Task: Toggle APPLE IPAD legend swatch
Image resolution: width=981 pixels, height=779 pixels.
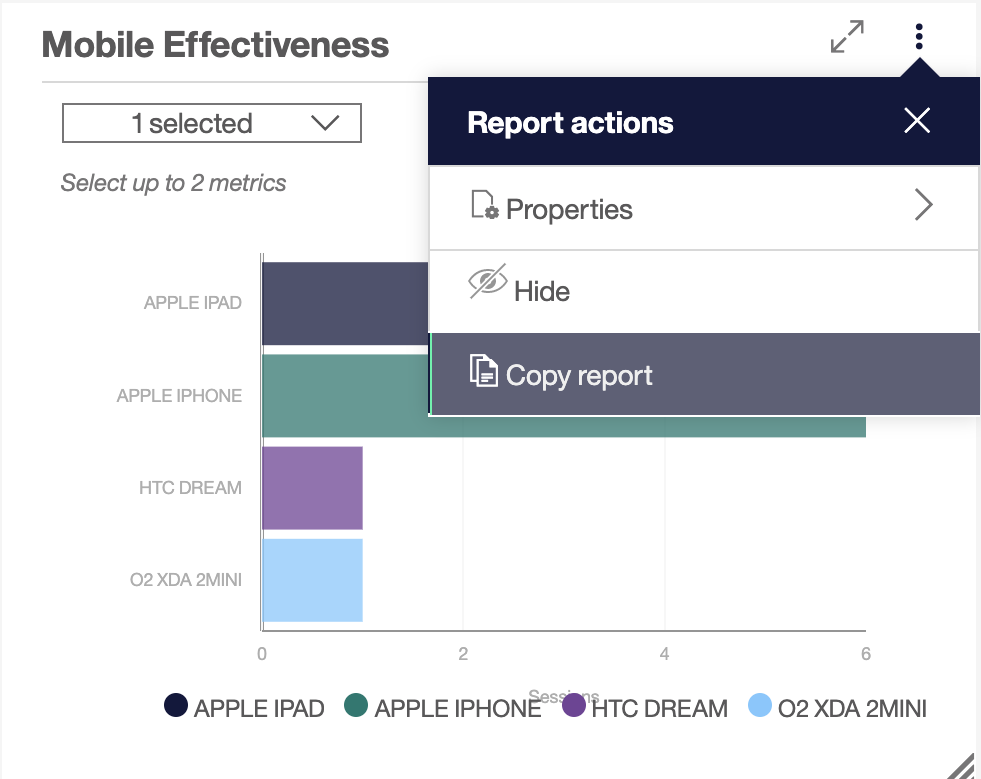Action: click(x=177, y=706)
